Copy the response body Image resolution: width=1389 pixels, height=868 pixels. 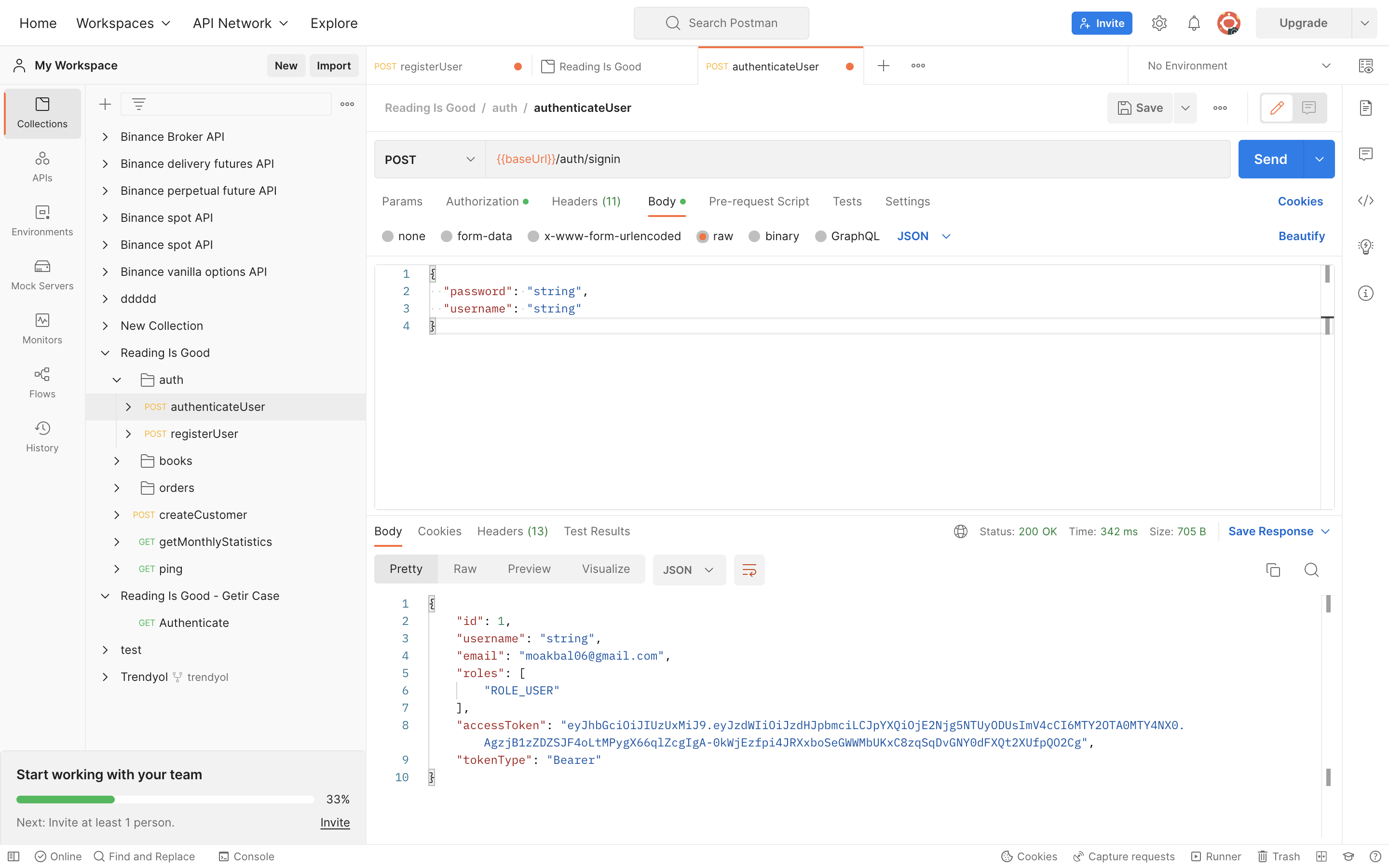click(1273, 570)
